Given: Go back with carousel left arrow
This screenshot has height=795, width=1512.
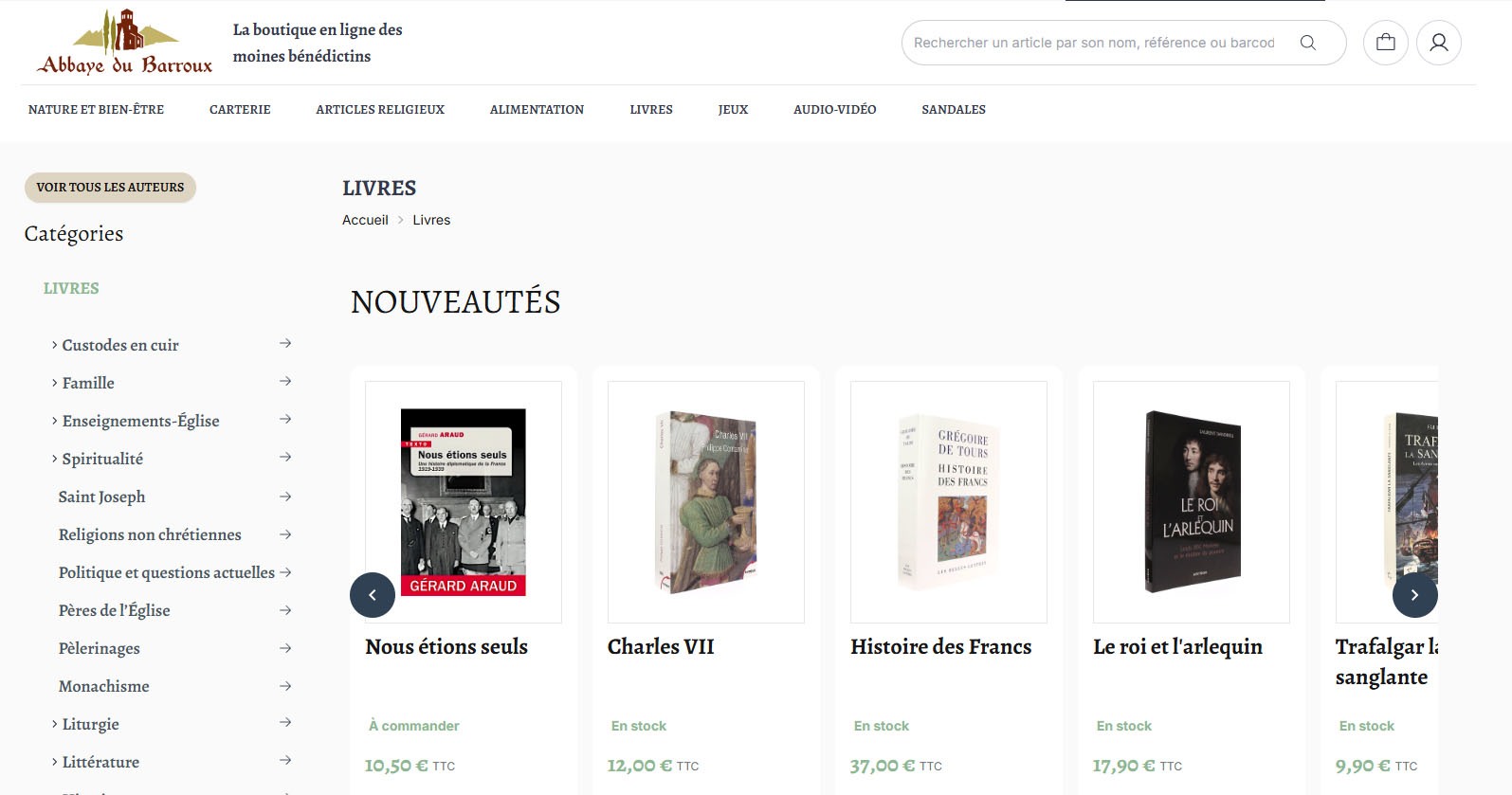Looking at the screenshot, I should (373, 595).
